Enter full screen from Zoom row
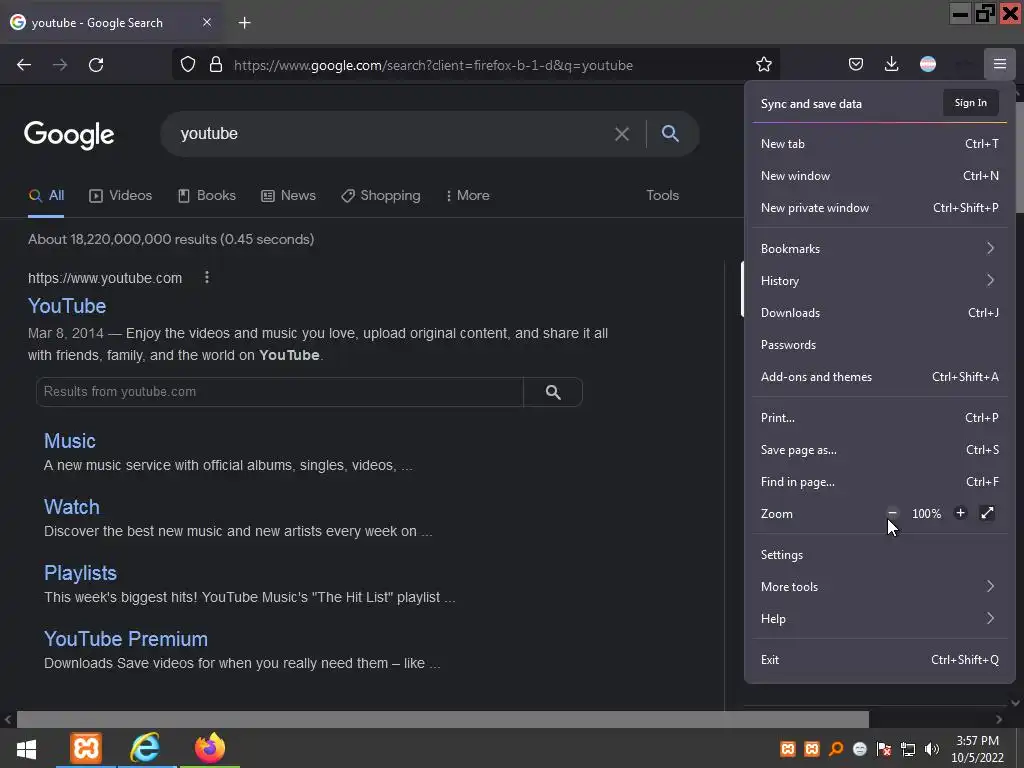Screen dimensions: 1024x768 coord(987,513)
